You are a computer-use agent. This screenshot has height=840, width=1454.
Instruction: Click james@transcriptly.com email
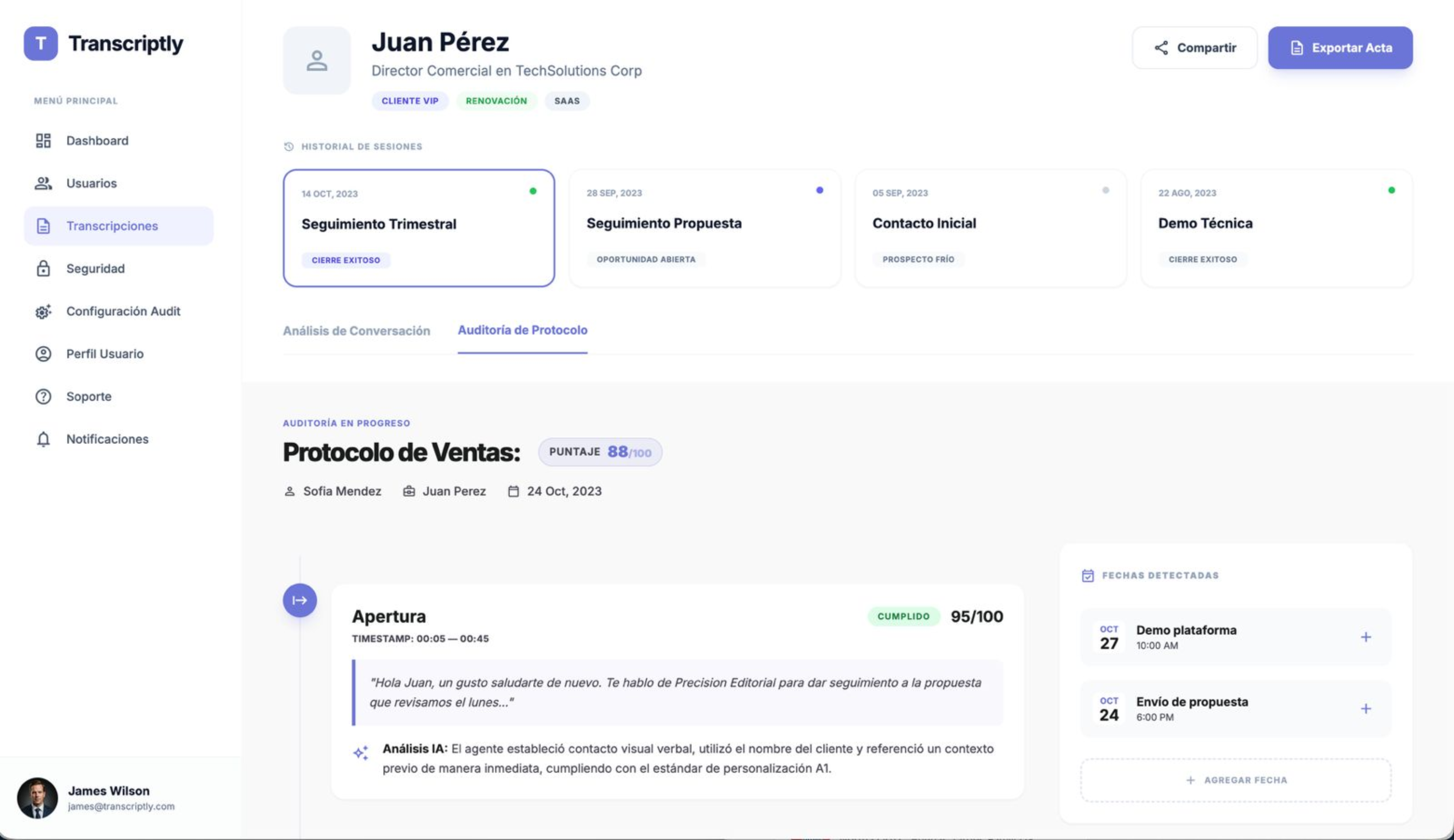(x=121, y=806)
